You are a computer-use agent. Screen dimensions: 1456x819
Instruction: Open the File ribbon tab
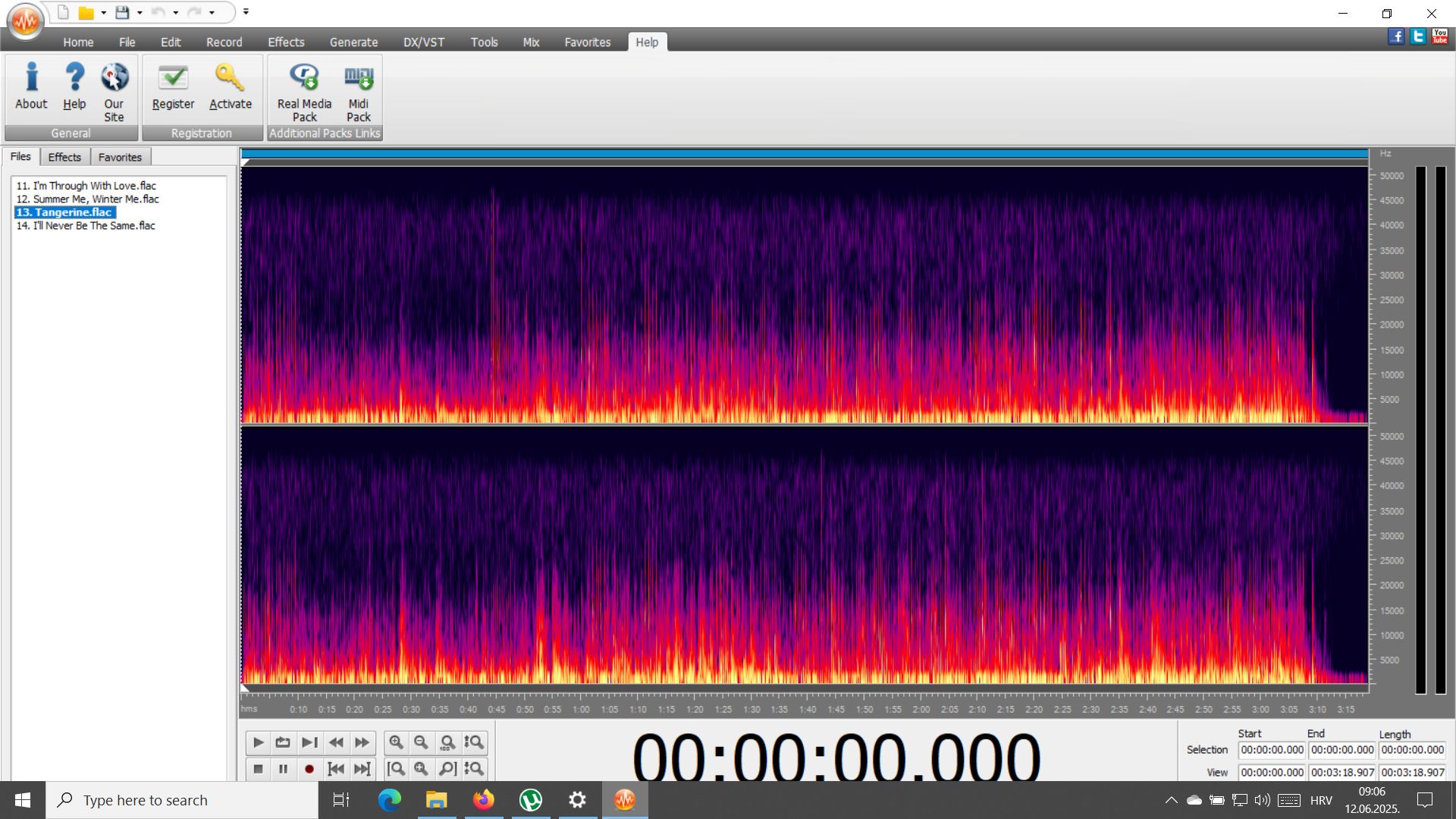click(x=127, y=42)
